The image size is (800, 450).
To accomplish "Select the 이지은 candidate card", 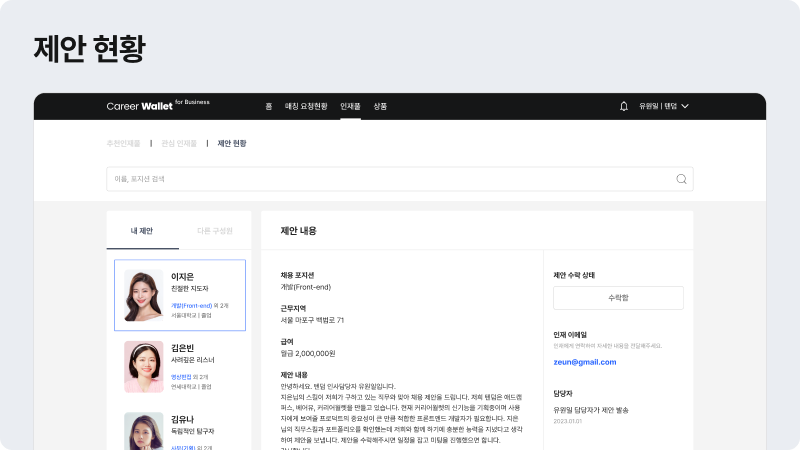I will click(x=180, y=295).
